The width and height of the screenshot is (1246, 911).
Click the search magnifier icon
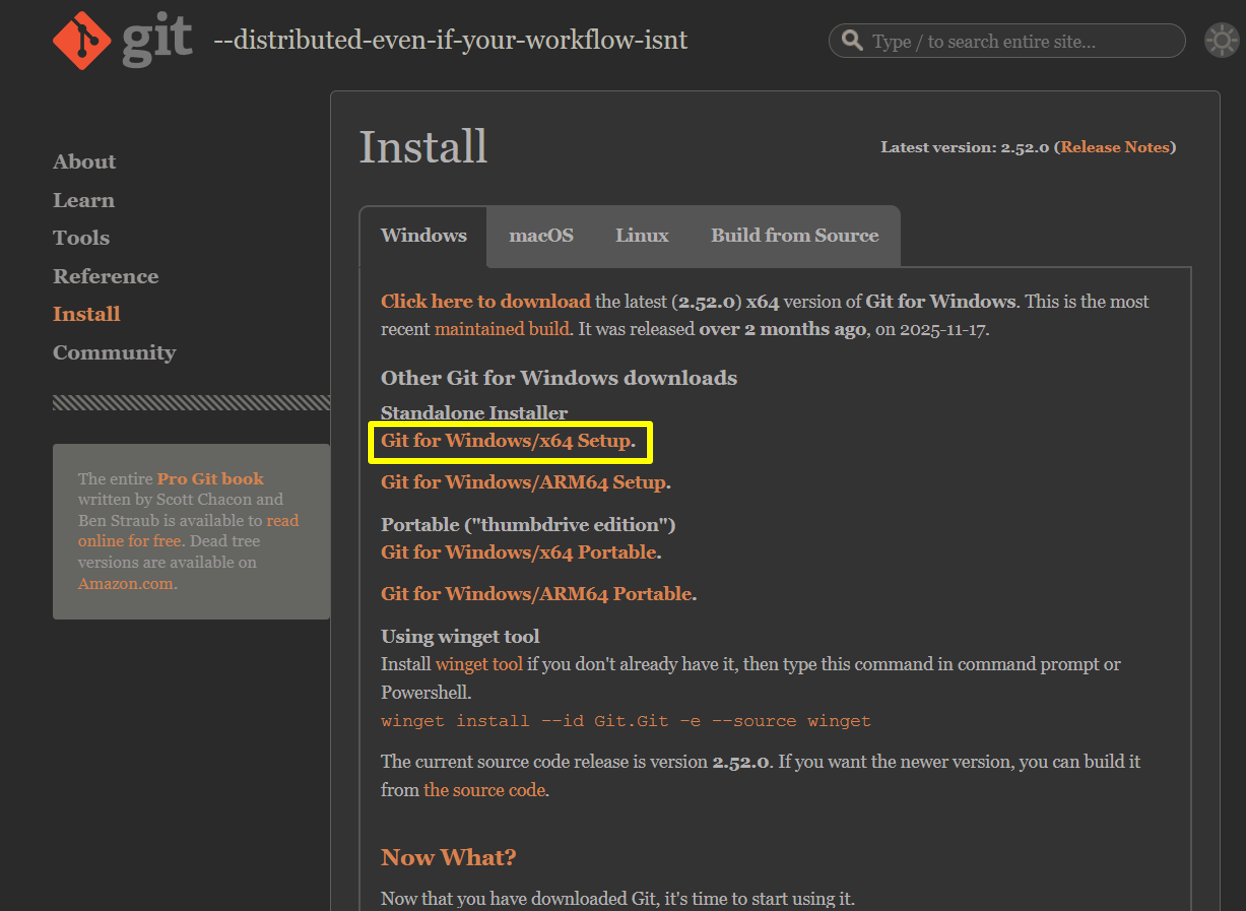click(852, 40)
